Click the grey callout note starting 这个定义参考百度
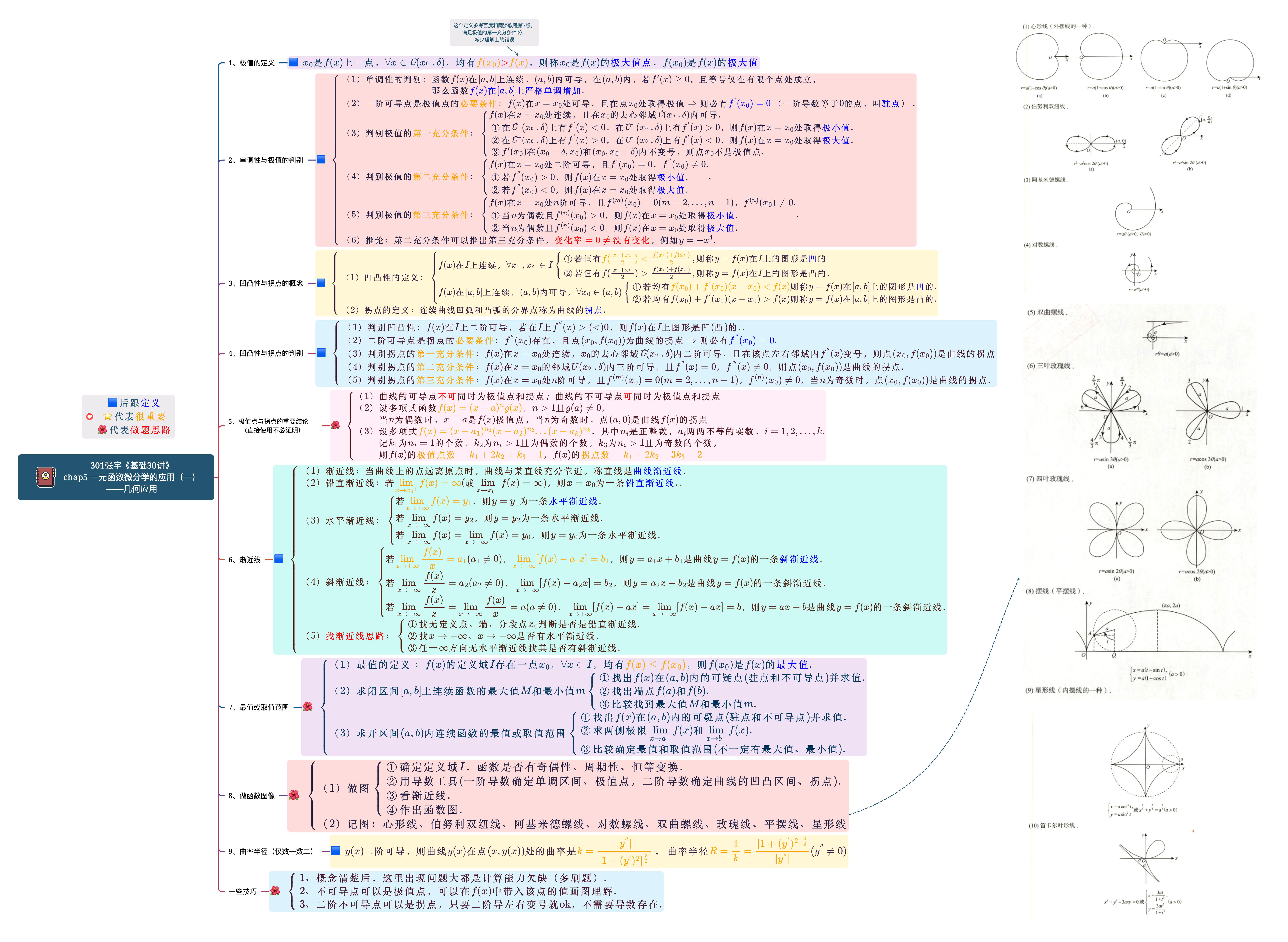The width and height of the screenshot is (1288, 942). [x=494, y=33]
